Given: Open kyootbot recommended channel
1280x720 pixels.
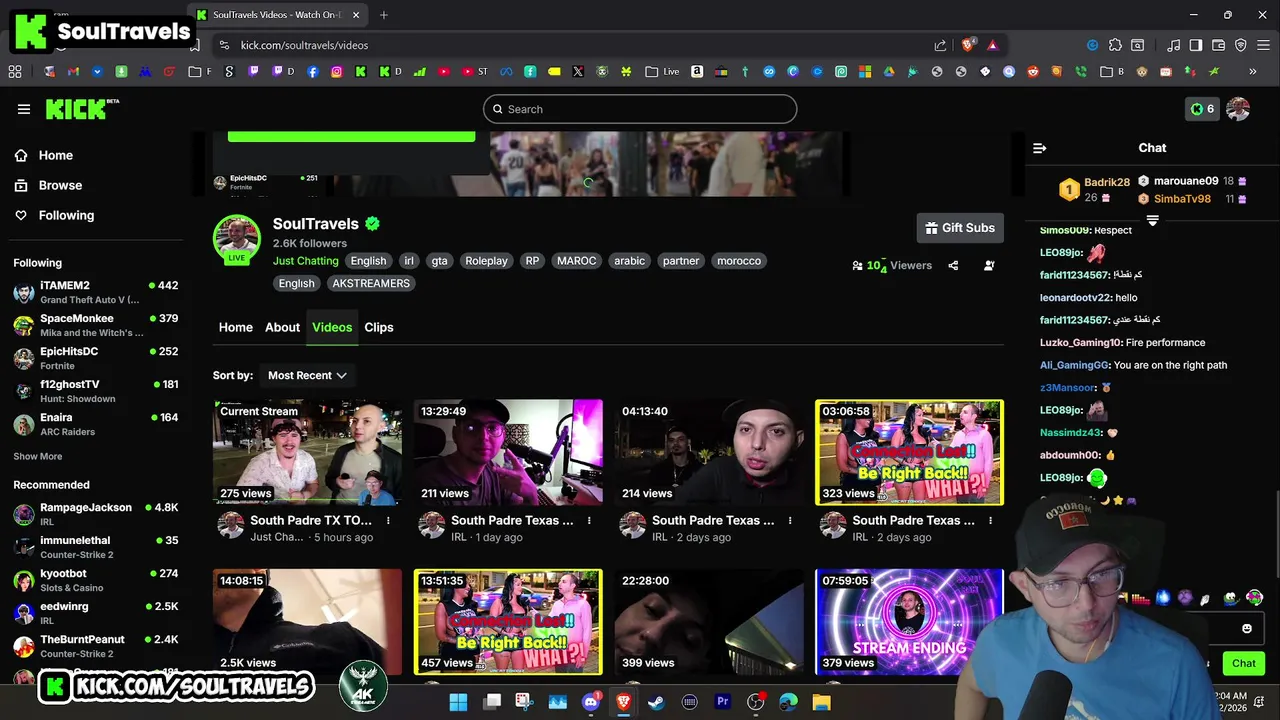Looking at the screenshot, I should 96,580.
